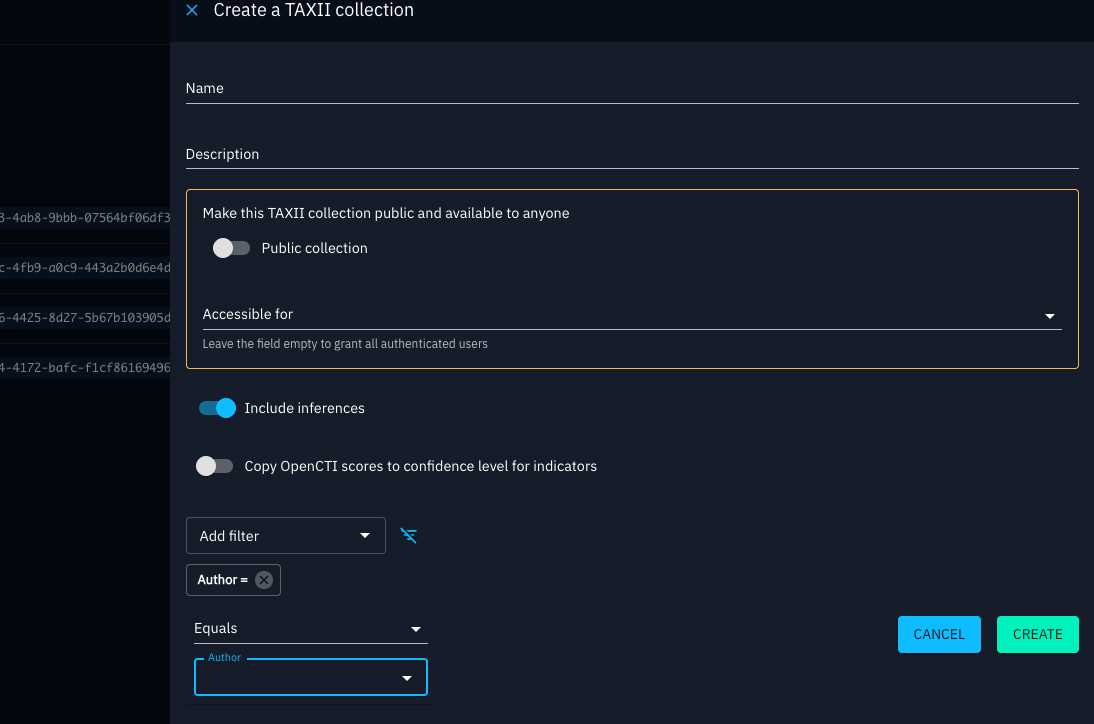Viewport: 1094px width, 724px height.
Task: Click the CANCEL button
Action: tap(938, 634)
